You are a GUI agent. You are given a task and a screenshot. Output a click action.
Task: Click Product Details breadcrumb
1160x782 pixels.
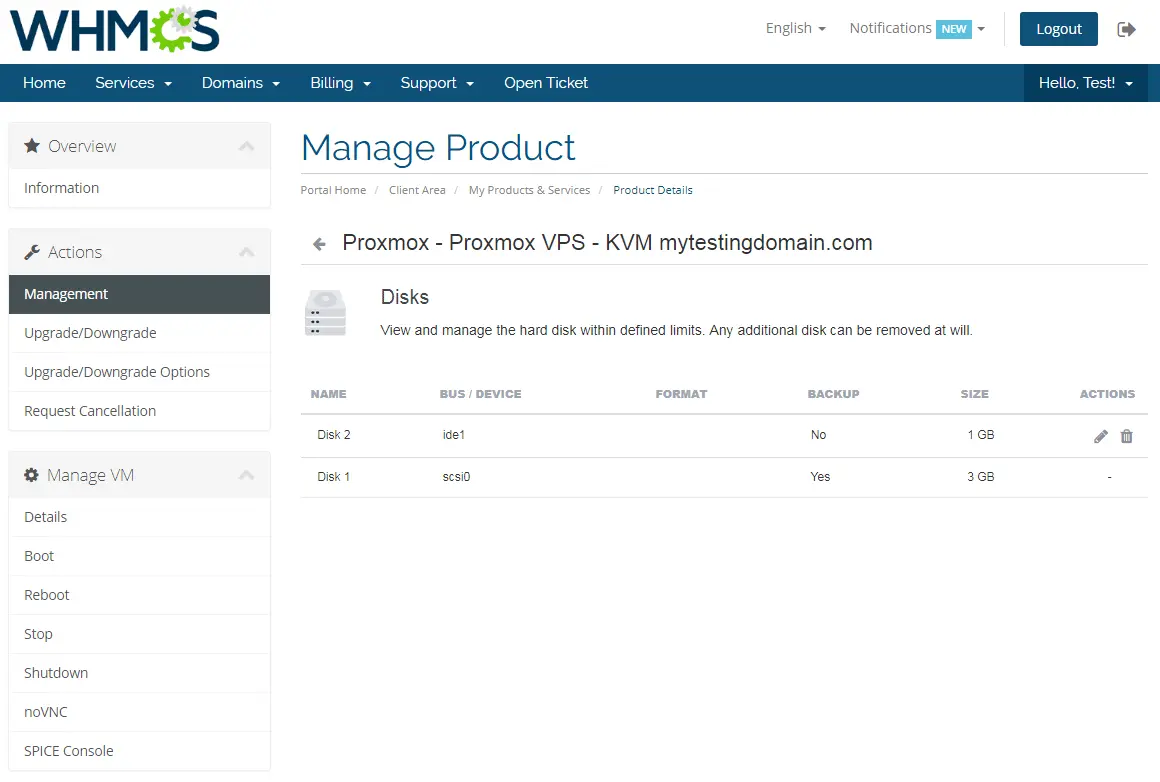tap(652, 190)
